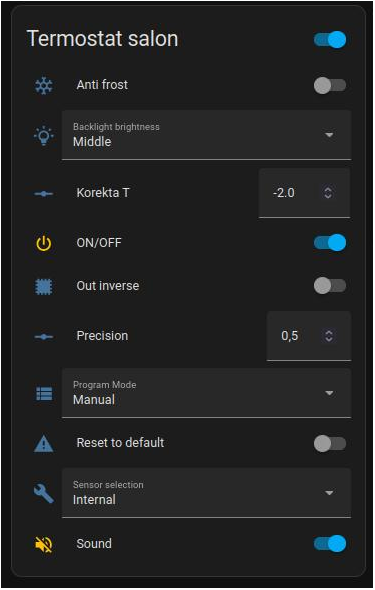The height and width of the screenshot is (590, 375).
Task: Disable the Sound toggle
Action: 330,544
